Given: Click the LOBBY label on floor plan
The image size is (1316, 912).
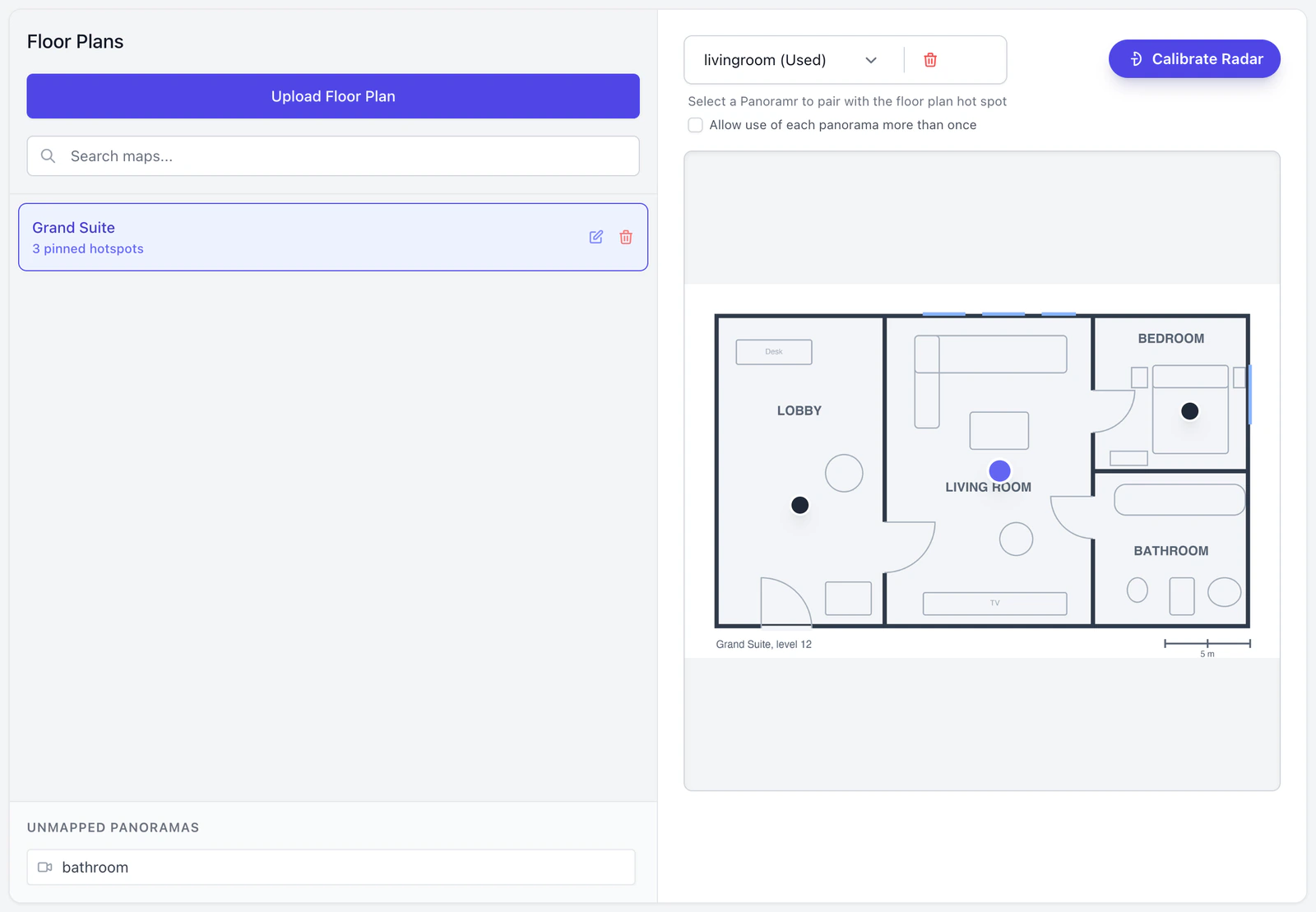Looking at the screenshot, I should (x=799, y=410).
